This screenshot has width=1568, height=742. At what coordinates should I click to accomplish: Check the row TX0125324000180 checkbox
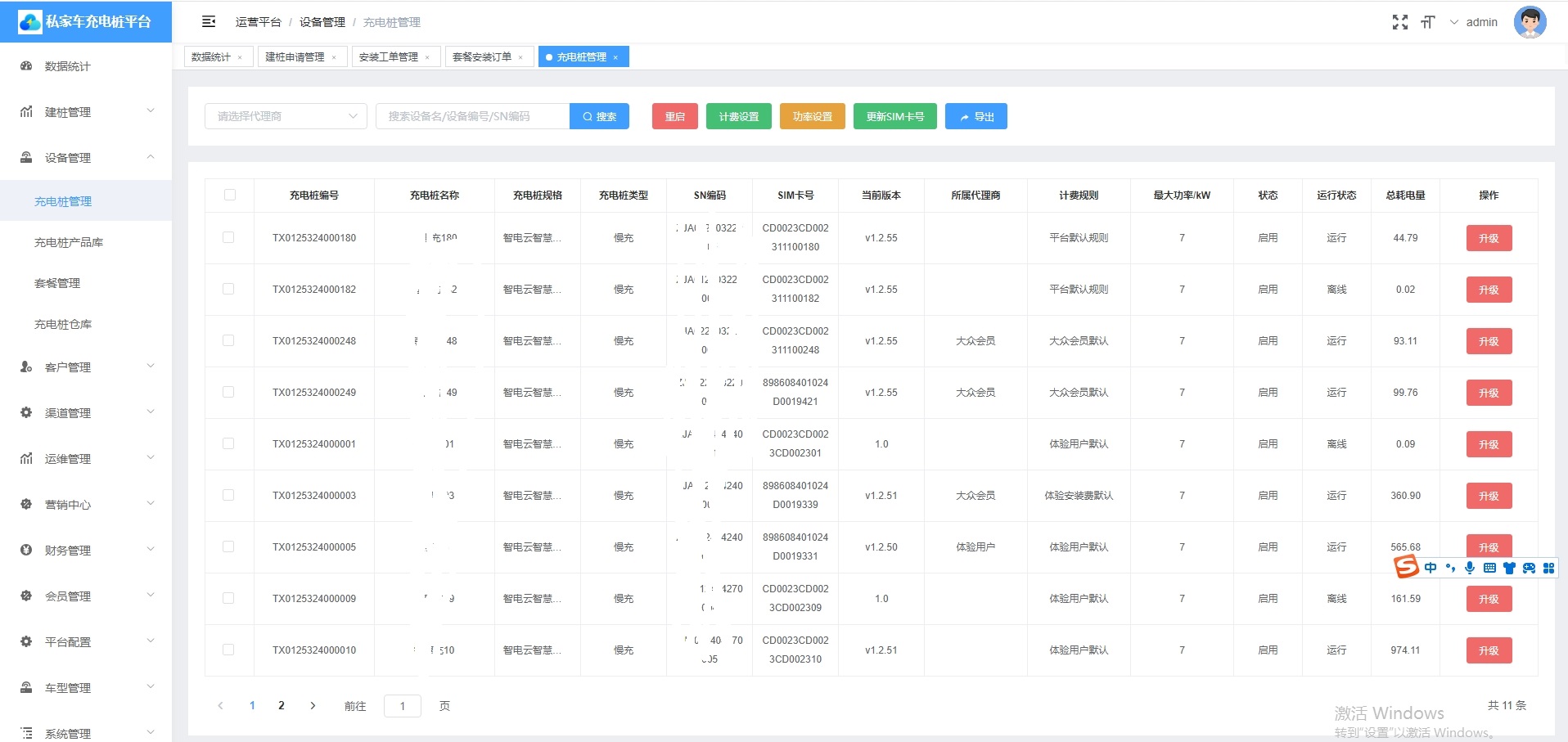[228, 237]
